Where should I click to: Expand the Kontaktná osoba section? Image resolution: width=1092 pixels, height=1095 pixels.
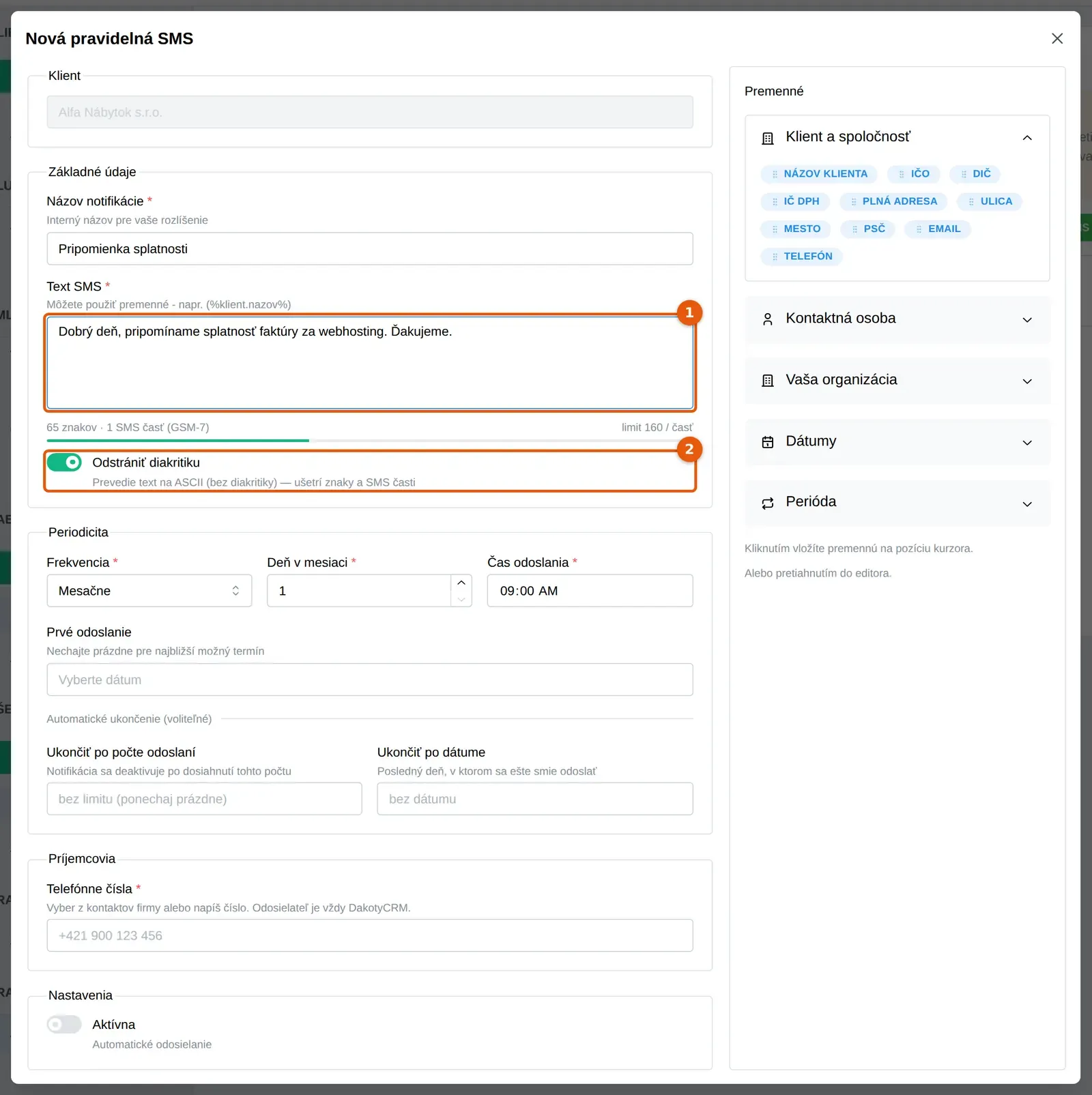click(x=897, y=319)
